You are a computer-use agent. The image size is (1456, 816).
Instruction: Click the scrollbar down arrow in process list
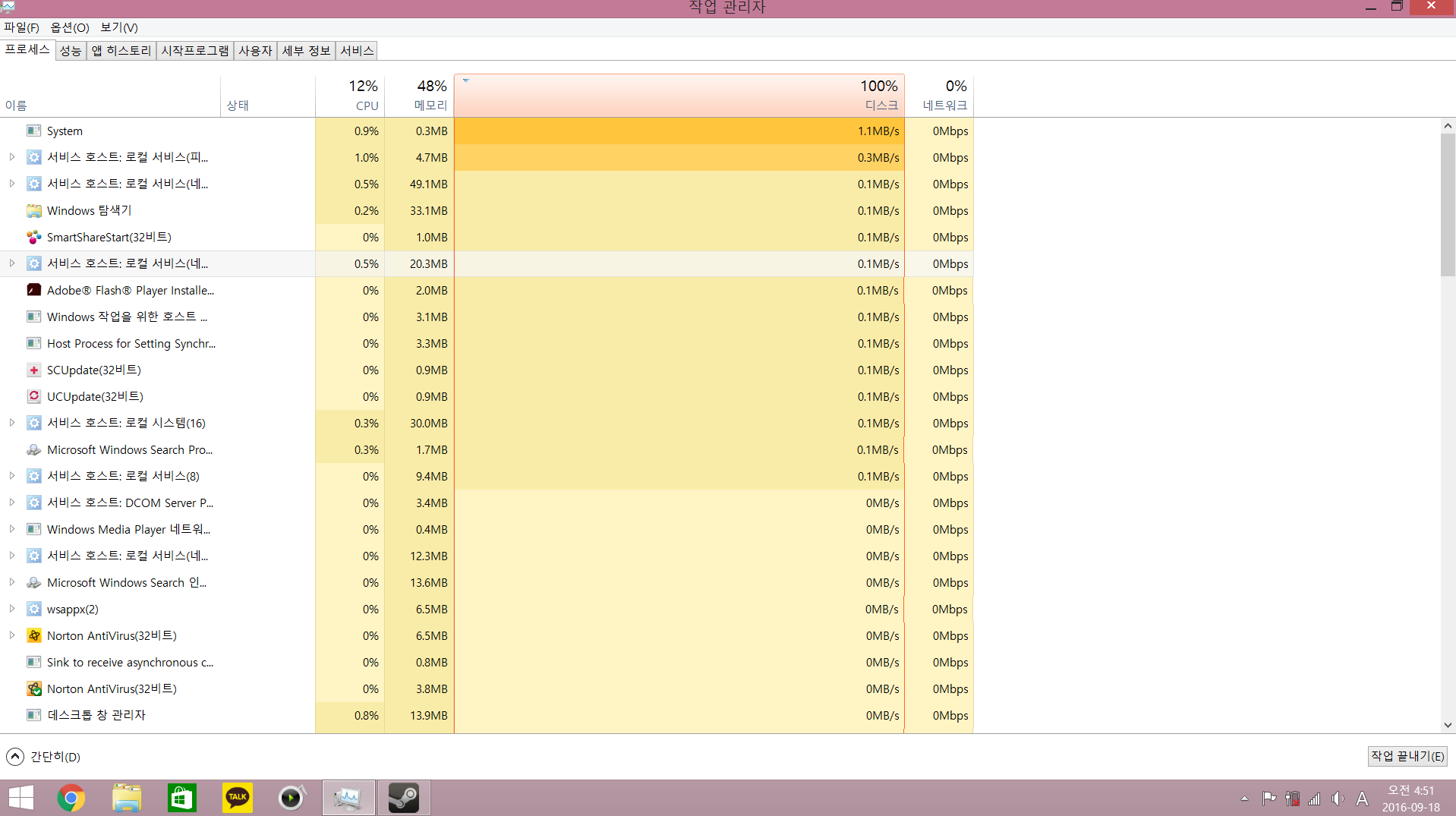click(x=1448, y=725)
